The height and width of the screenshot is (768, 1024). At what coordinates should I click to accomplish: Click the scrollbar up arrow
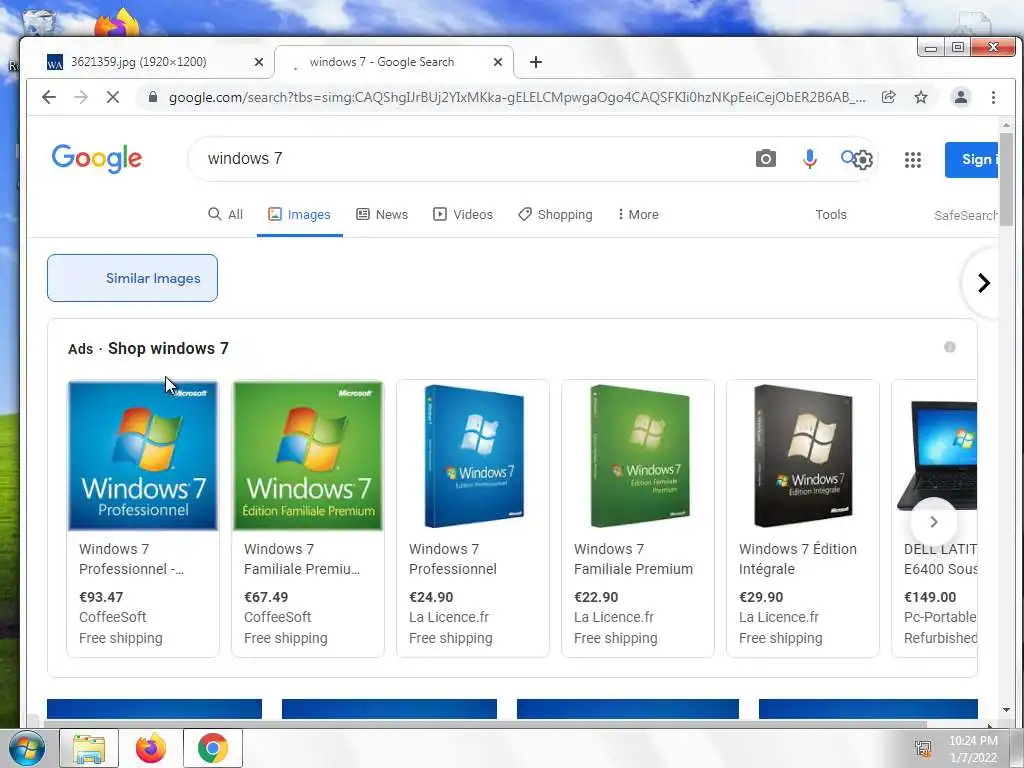(1006, 125)
